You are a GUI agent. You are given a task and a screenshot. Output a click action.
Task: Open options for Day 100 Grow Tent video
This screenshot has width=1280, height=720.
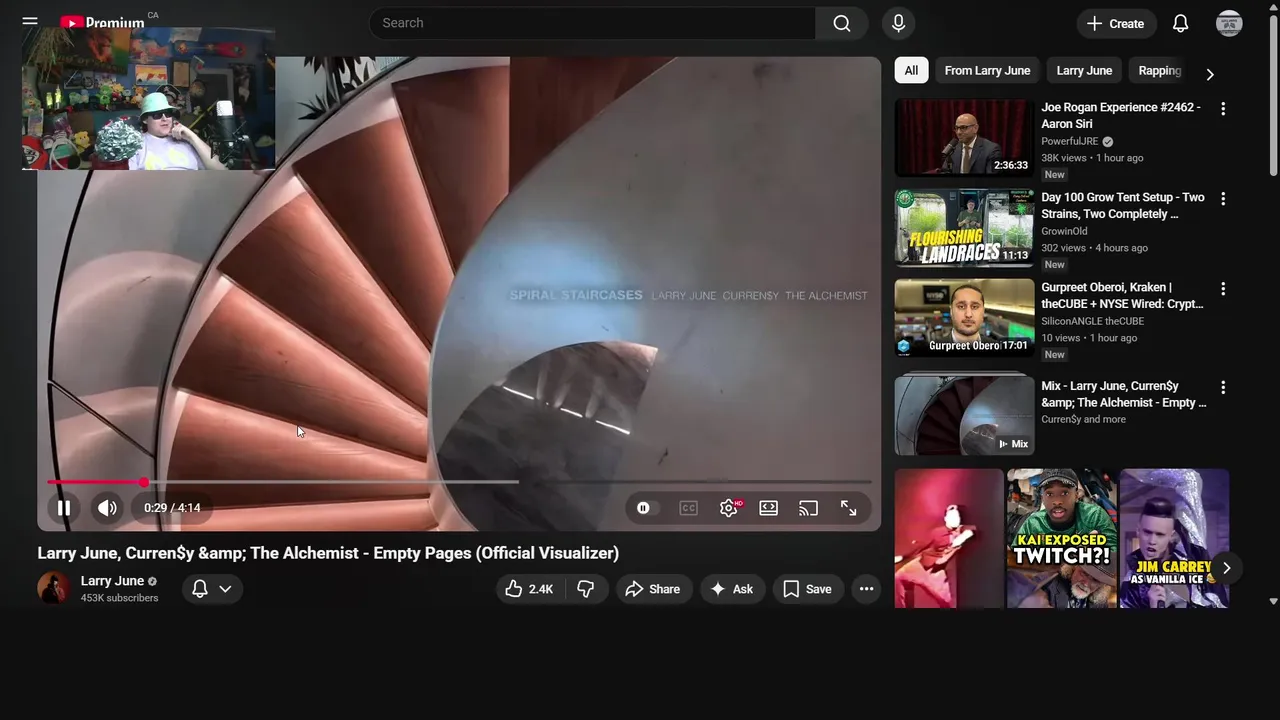tap(1222, 198)
